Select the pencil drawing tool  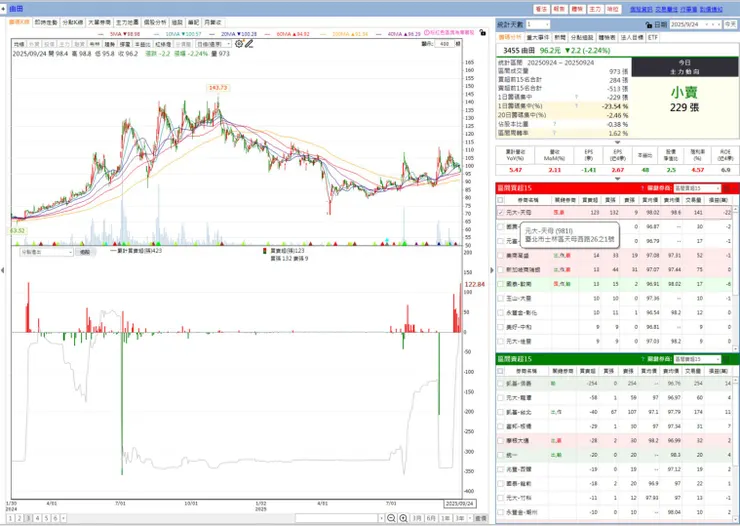click(x=249, y=44)
